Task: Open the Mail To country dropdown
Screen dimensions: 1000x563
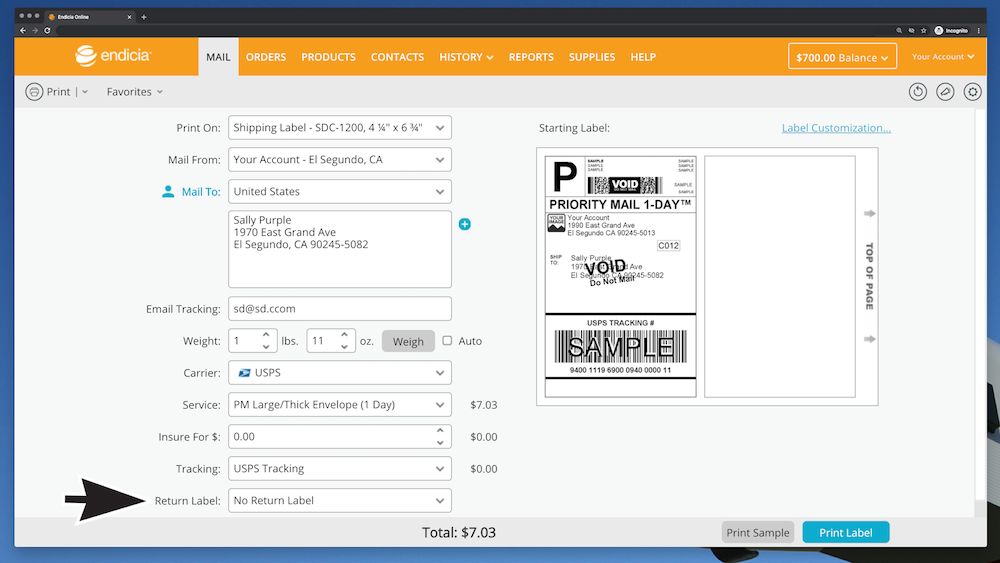Action: 340,191
